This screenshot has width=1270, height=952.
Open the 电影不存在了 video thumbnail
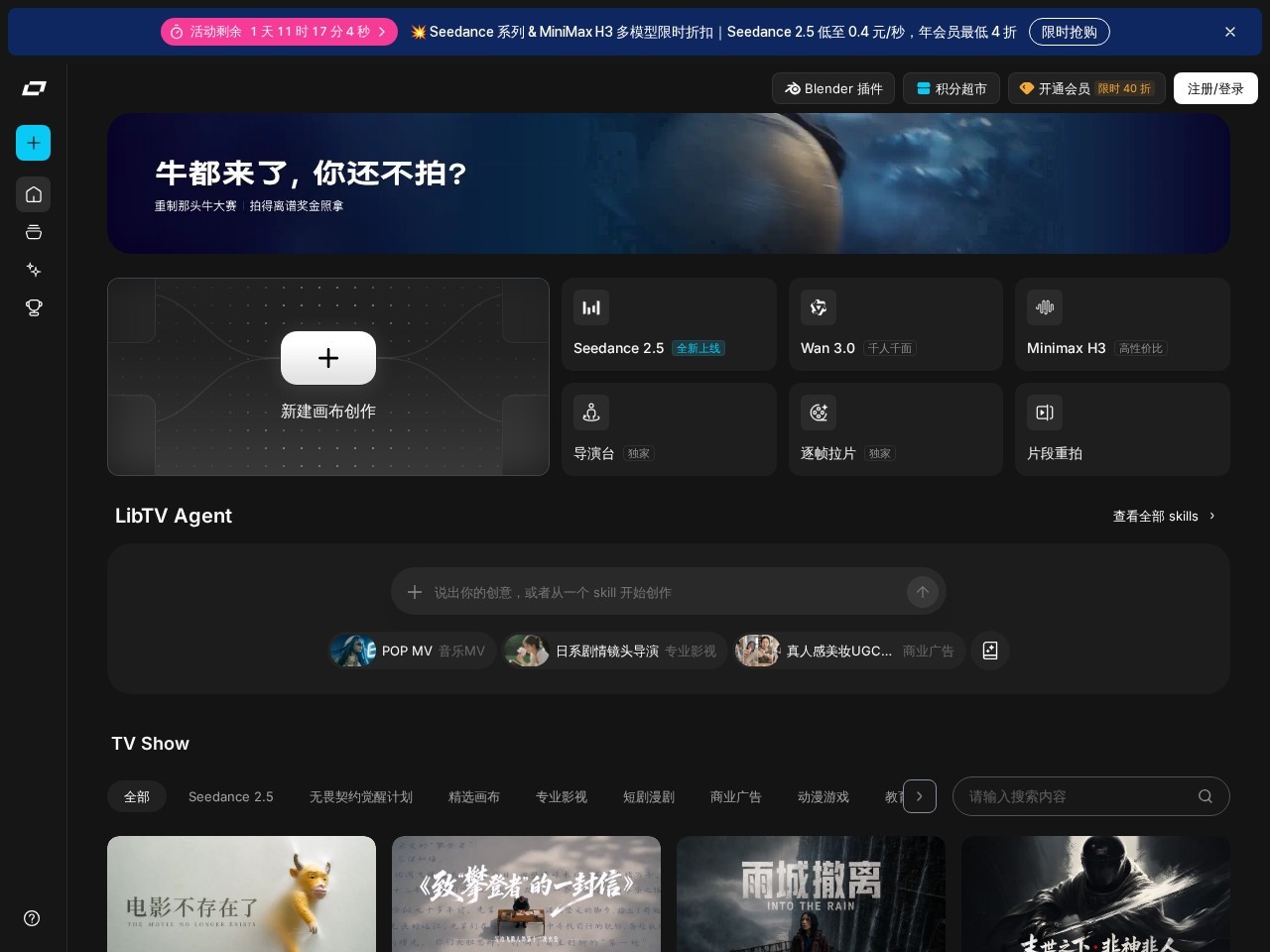(x=241, y=894)
